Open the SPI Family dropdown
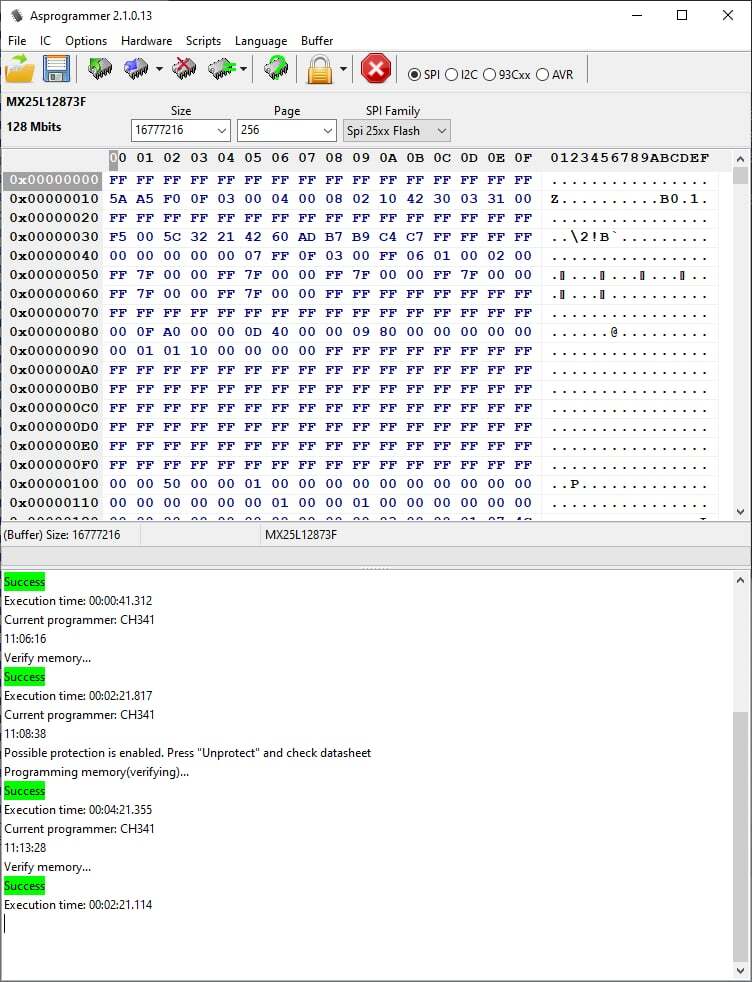The image size is (752, 982). (396, 131)
